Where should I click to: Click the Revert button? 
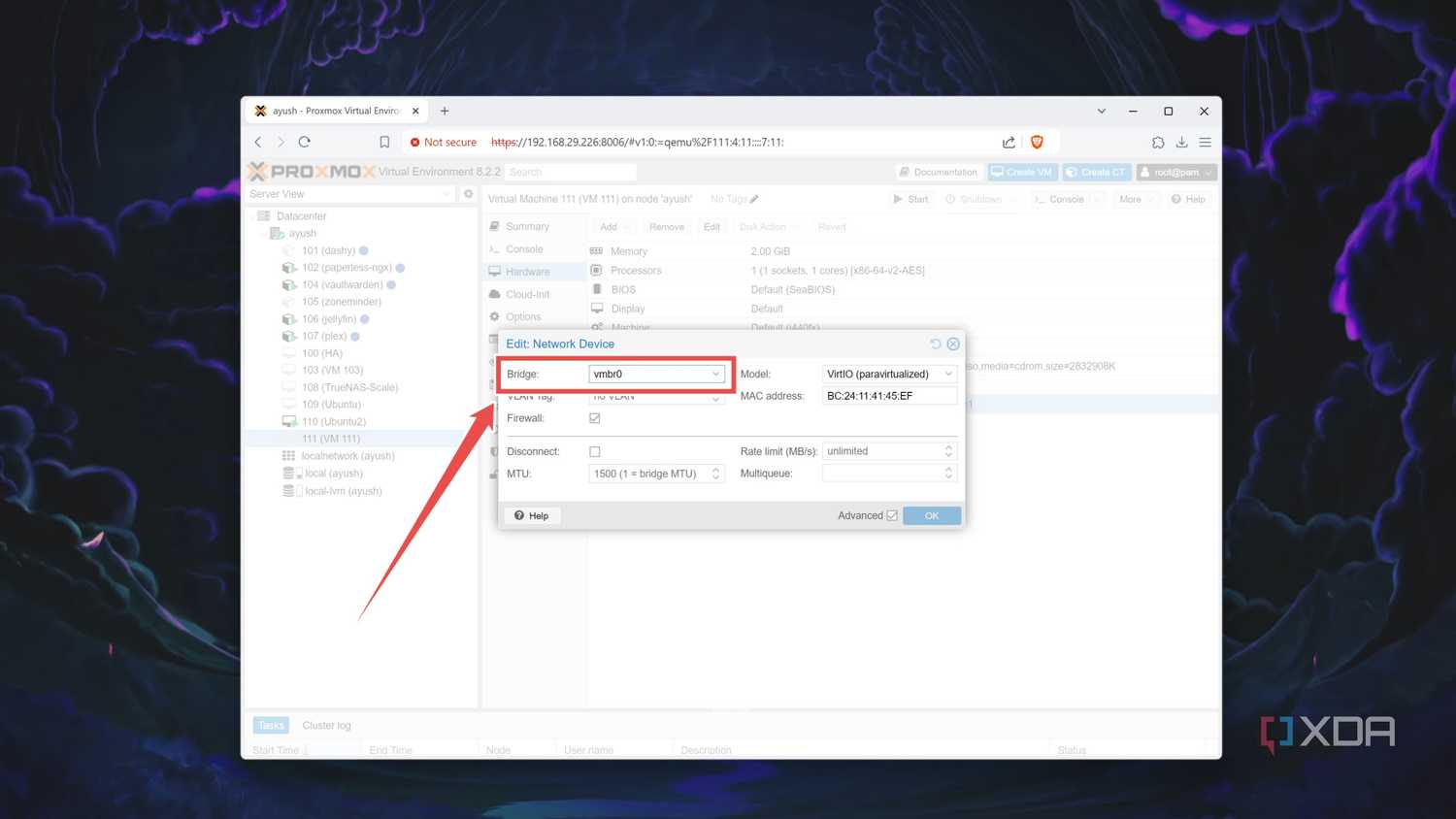tap(832, 227)
